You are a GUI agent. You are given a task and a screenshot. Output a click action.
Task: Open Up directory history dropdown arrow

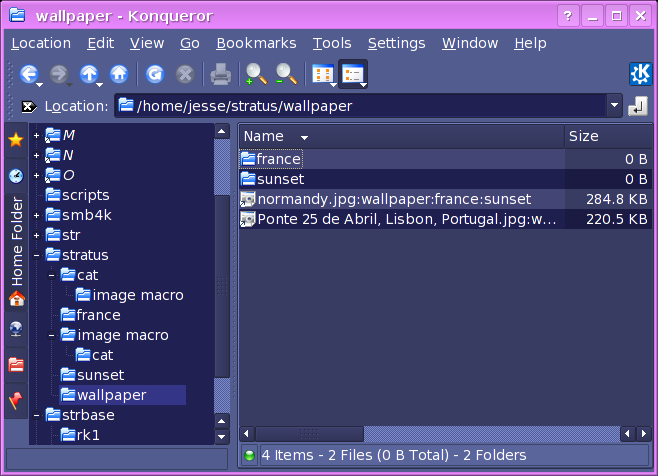coord(100,84)
